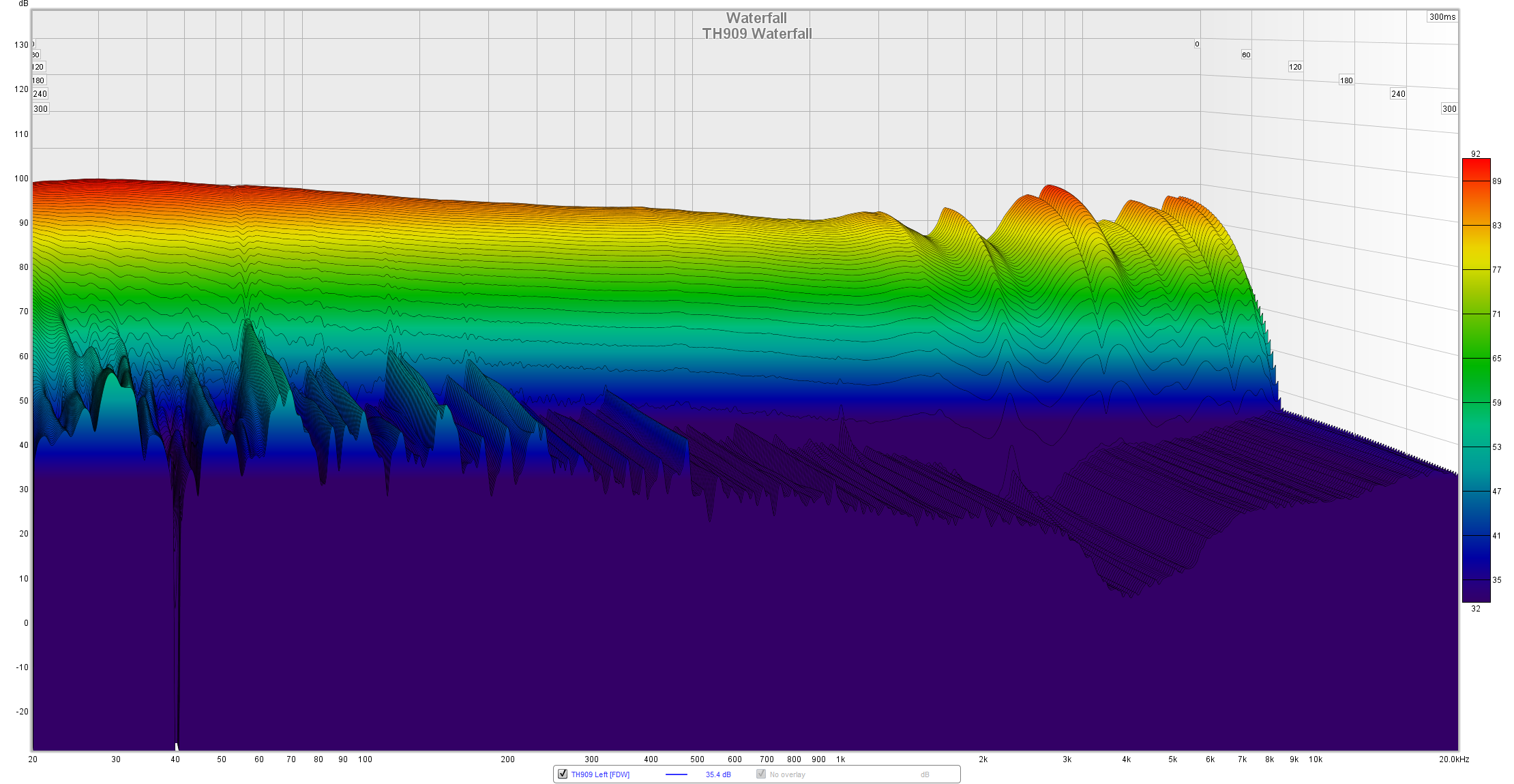Image resolution: width=1514 pixels, height=784 pixels.
Task: Click the 300ms time range label
Action: (x=1442, y=17)
